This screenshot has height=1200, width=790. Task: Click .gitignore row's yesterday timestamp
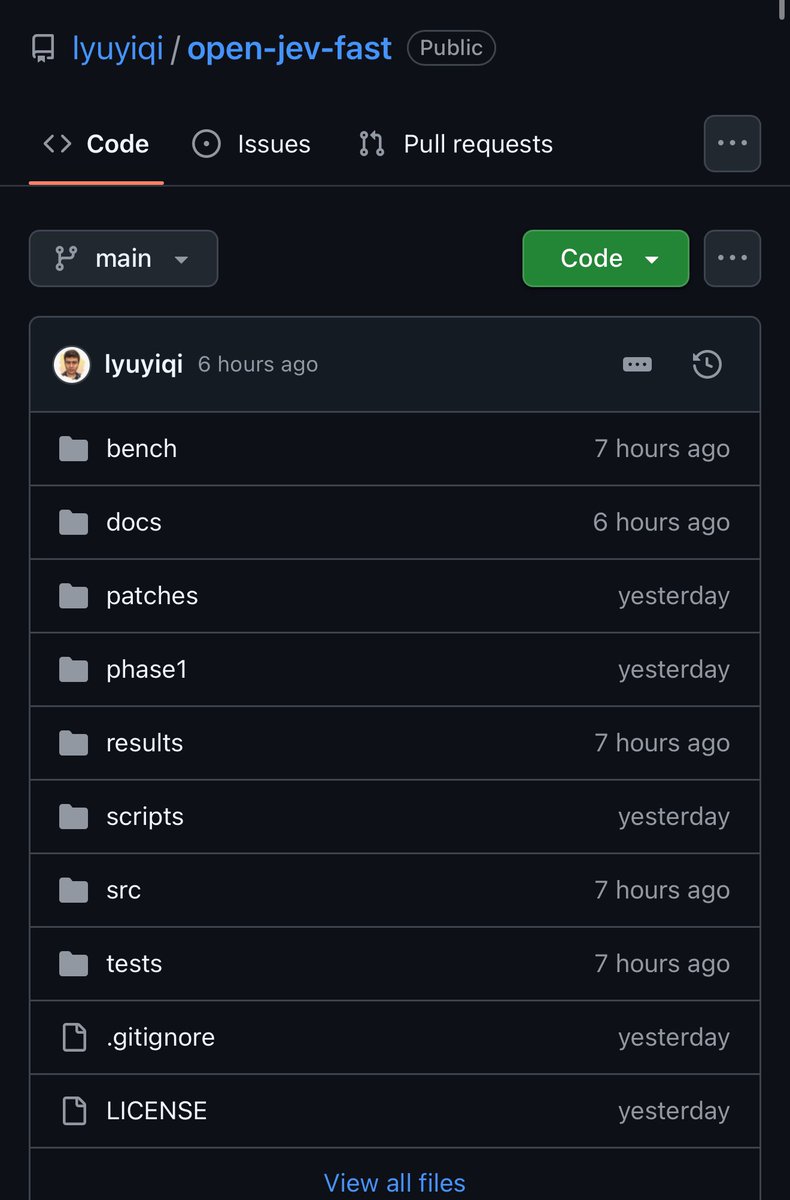click(x=674, y=1037)
